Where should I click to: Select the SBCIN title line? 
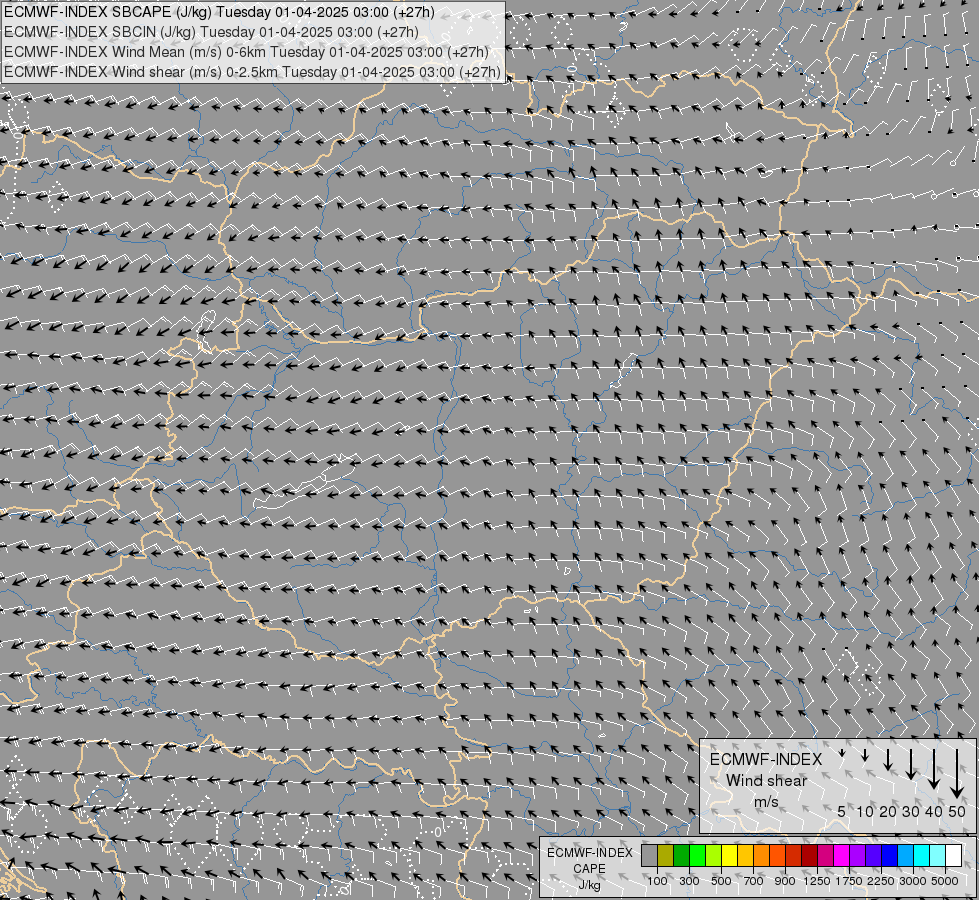pos(211,32)
